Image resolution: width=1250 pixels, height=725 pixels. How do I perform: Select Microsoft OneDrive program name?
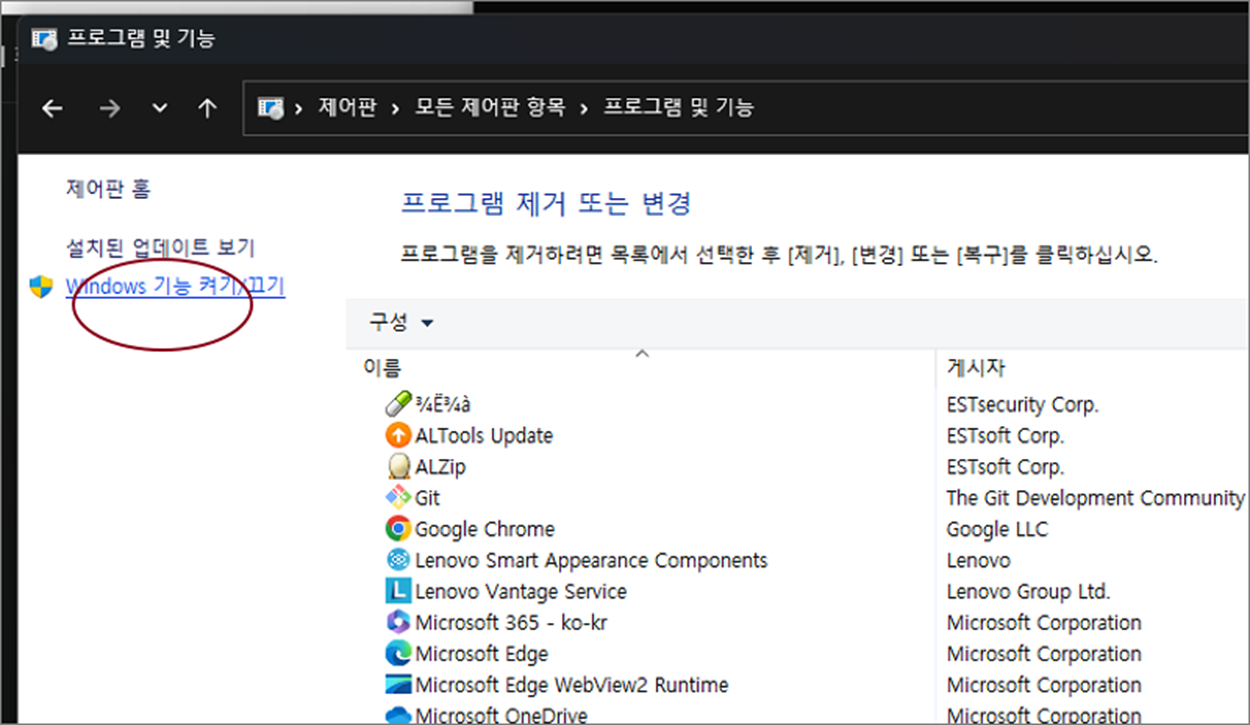coord(501,715)
